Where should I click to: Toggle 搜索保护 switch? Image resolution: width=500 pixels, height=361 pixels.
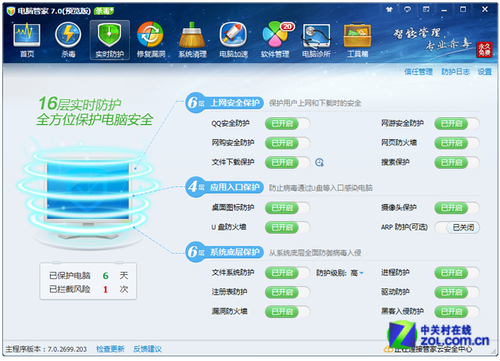(x=457, y=162)
